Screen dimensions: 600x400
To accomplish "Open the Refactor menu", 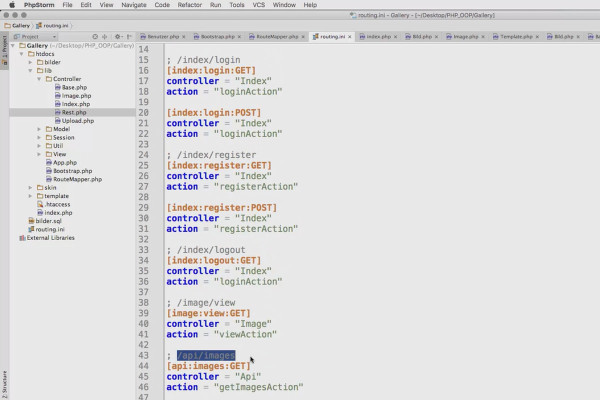I will pos(189,5).
